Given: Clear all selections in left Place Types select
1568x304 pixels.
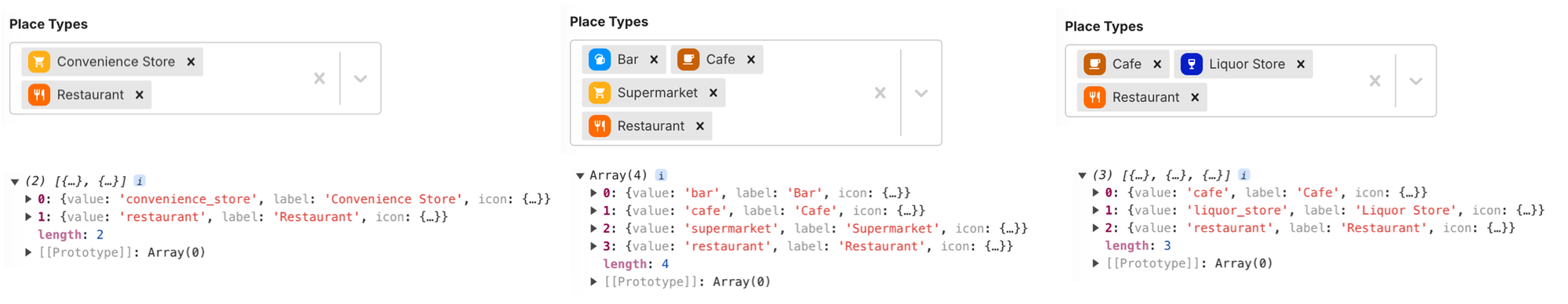Looking at the screenshot, I should coord(319,78).
